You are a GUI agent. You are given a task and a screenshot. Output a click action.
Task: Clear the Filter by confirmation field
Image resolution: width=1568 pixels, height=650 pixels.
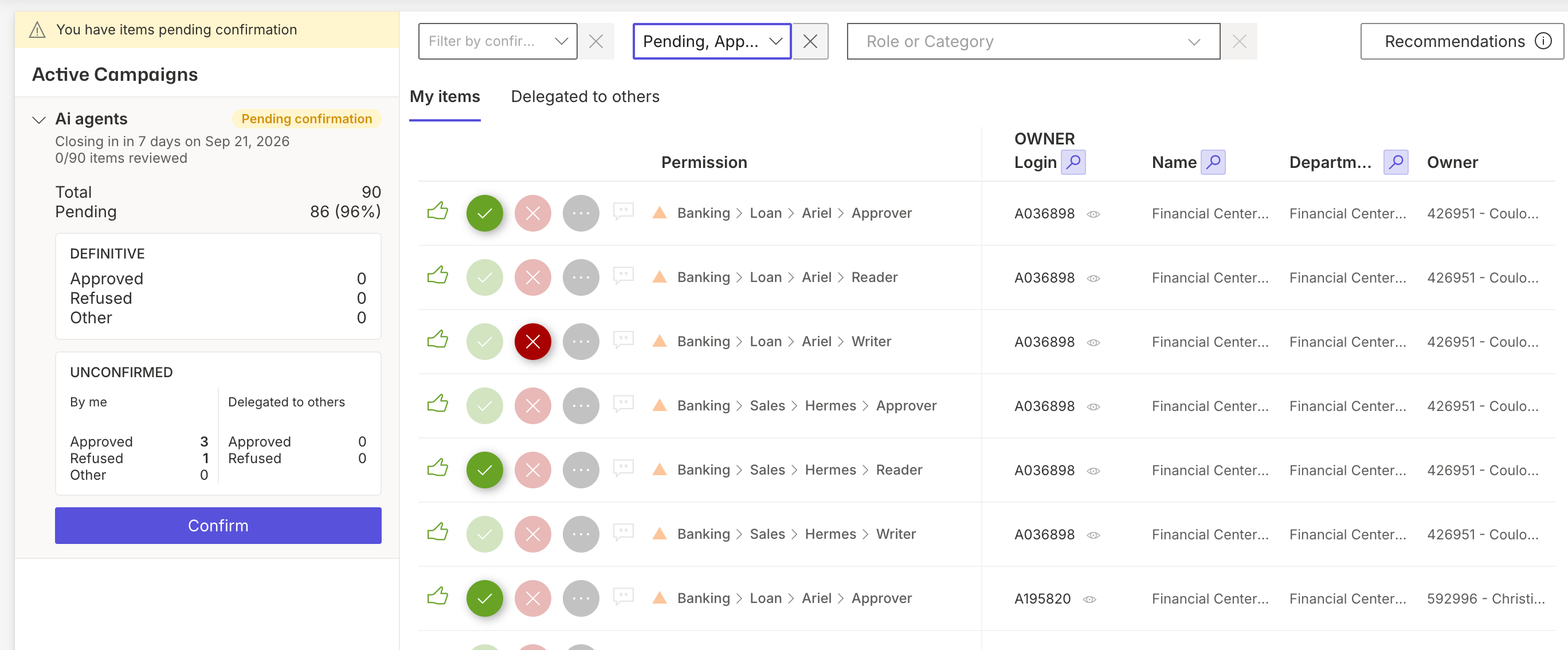596,41
